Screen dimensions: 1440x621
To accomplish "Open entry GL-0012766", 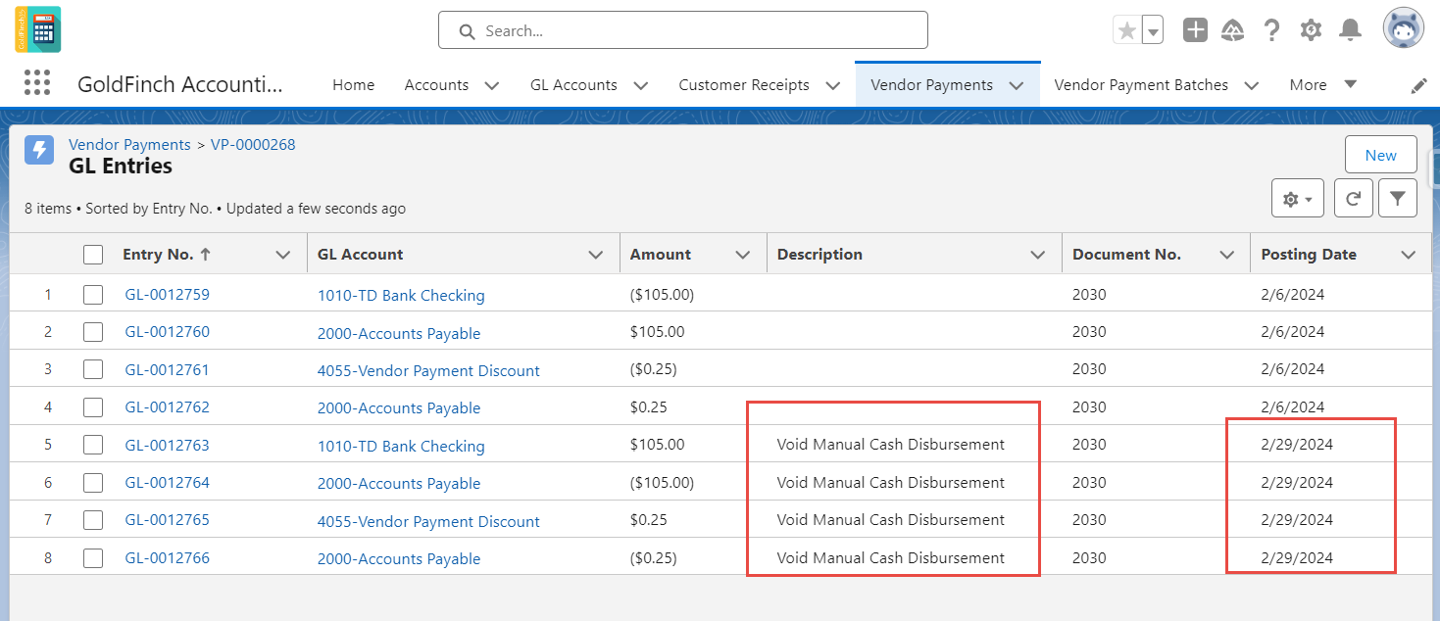I will (x=167, y=558).
